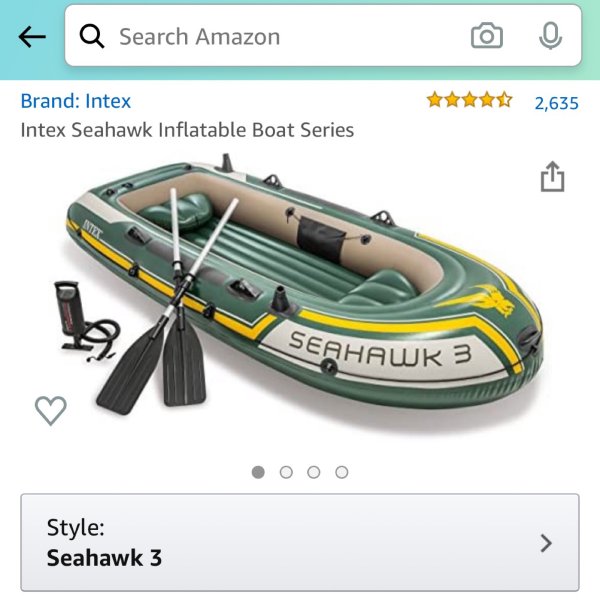This screenshot has height=600, width=600.
Task: Visit the Brand: Intex link
Action: click(x=76, y=101)
